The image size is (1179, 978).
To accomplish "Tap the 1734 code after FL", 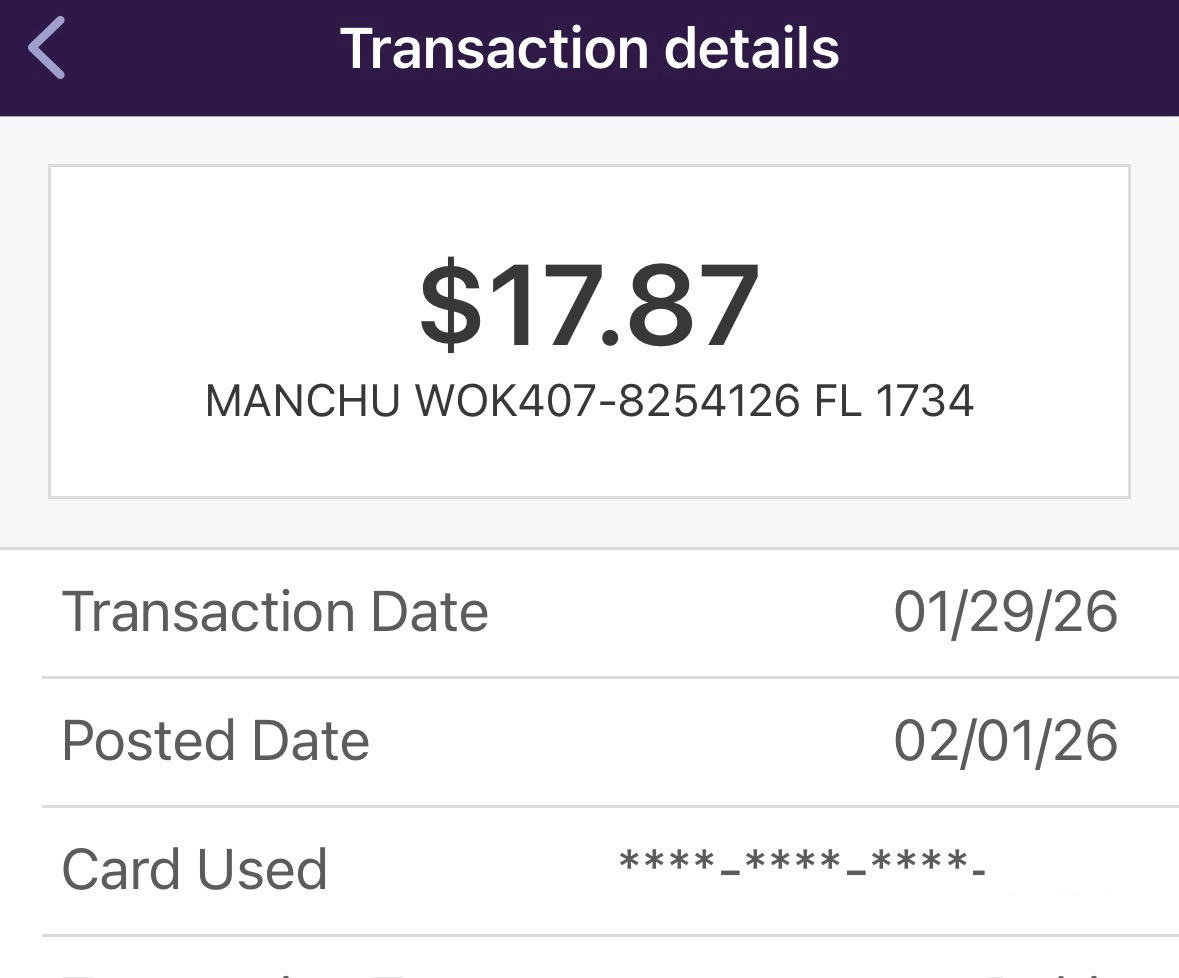I will point(925,402).
